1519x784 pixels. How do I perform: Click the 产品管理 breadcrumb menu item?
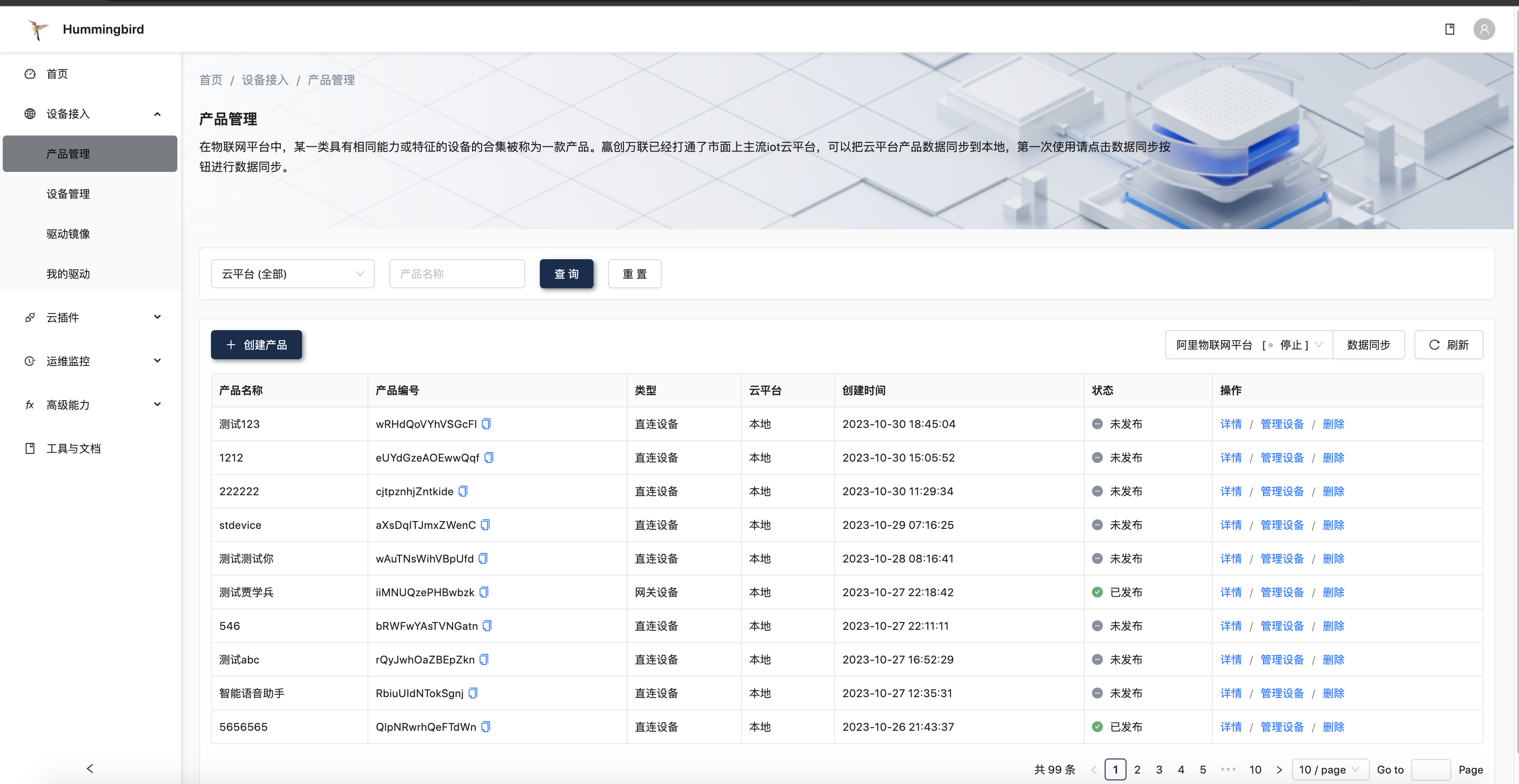pos(332,78)
